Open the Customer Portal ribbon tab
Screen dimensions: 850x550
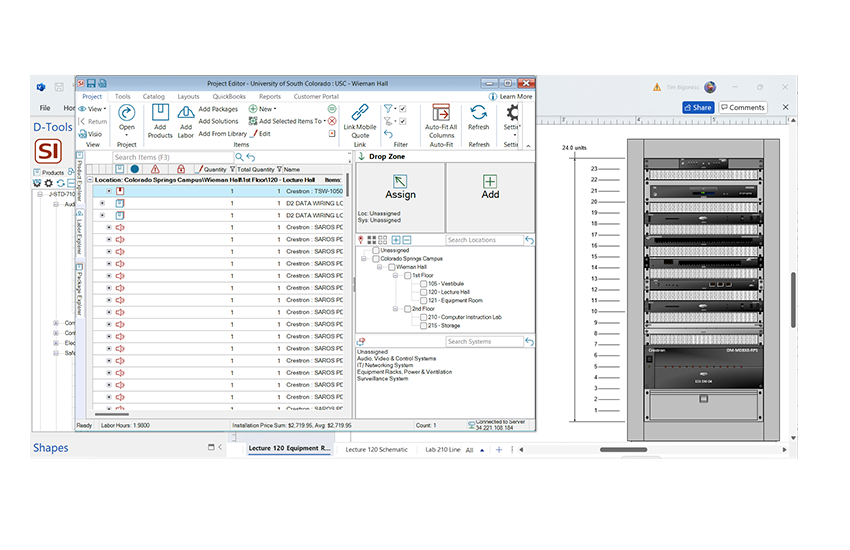316,96
